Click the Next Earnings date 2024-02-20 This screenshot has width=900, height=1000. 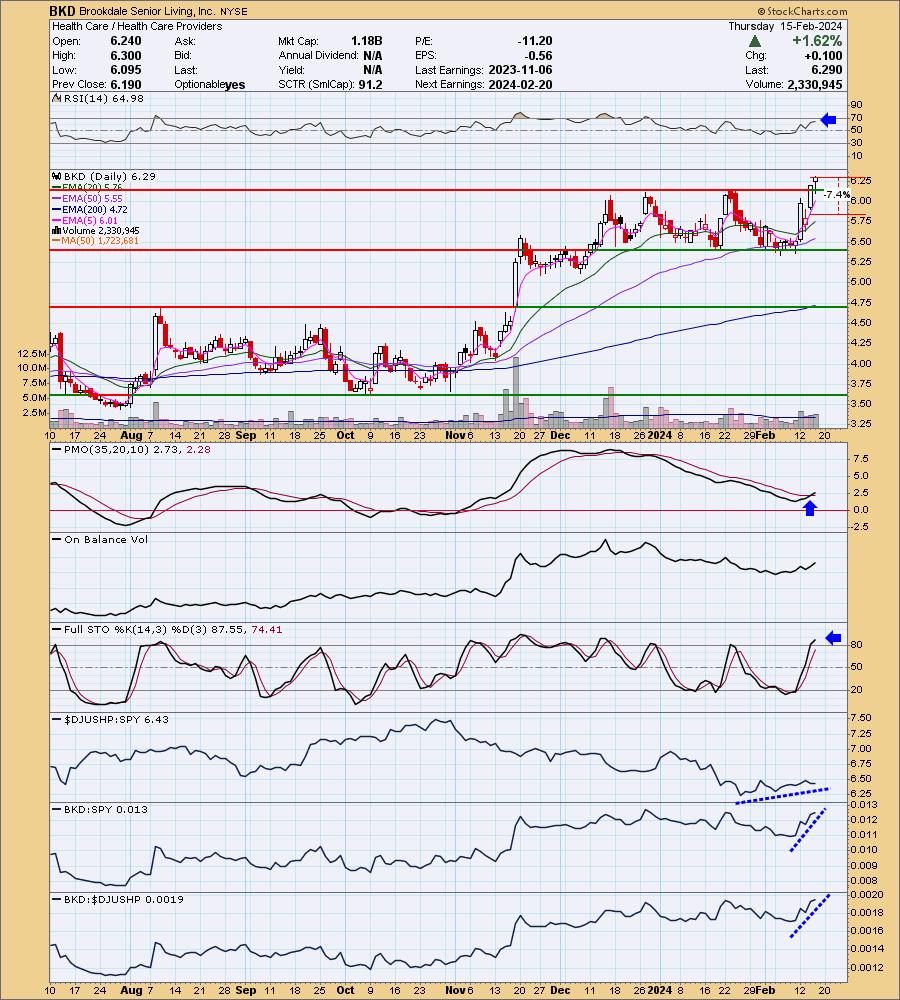[520, 85]
